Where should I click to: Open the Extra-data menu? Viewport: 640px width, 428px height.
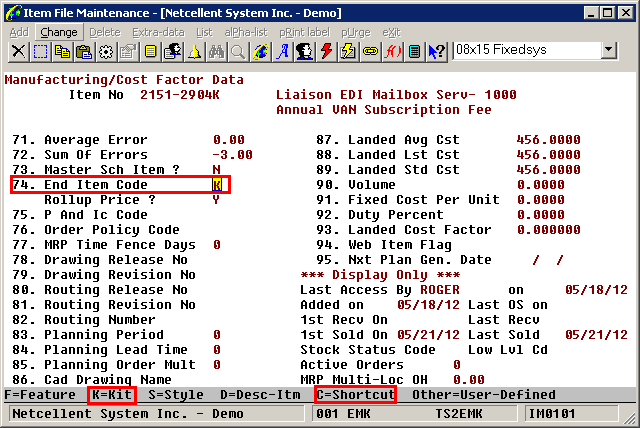point(158,32)
